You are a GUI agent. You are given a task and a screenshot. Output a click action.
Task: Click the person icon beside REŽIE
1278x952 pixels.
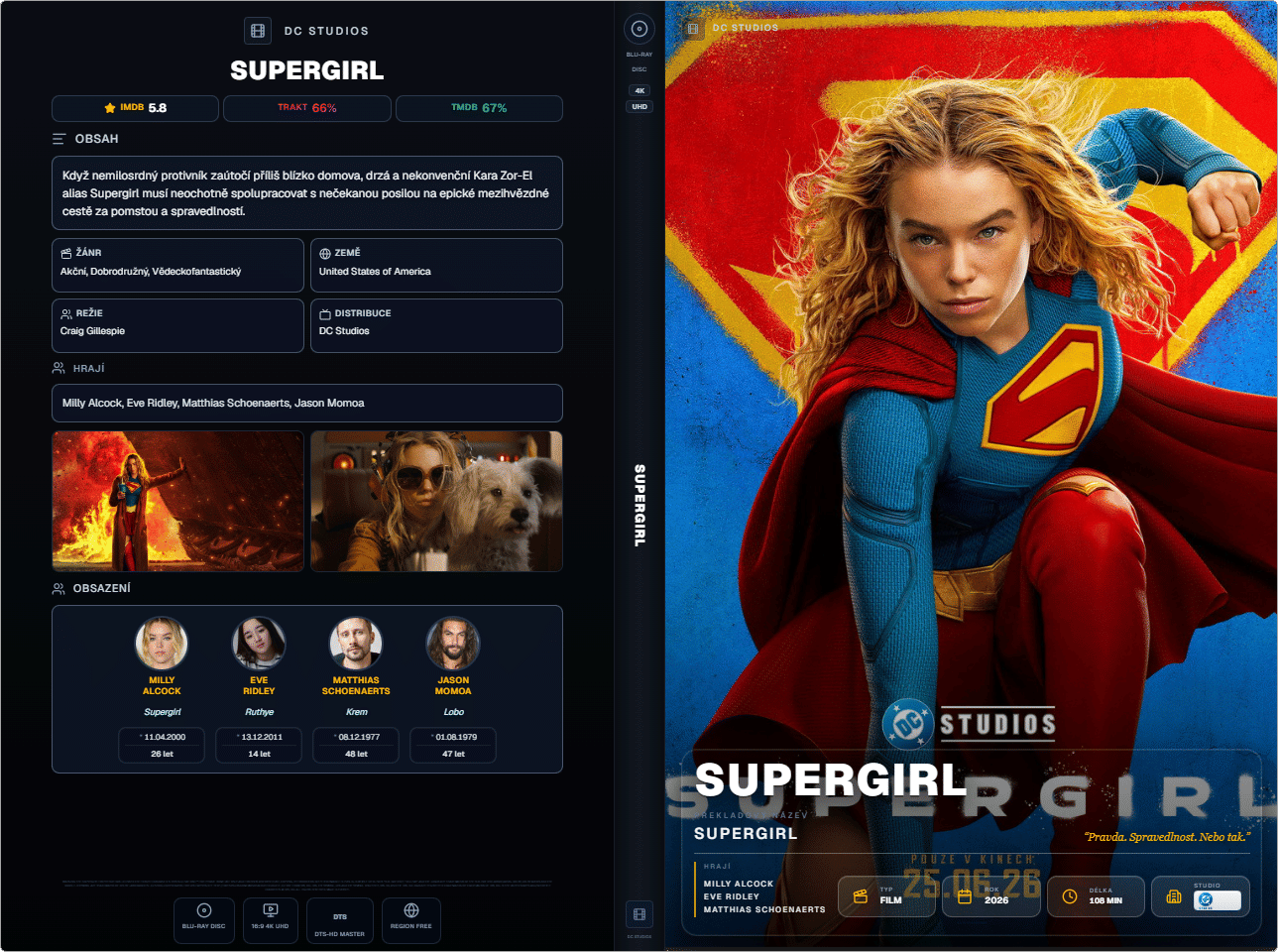(x=66, y=314)
